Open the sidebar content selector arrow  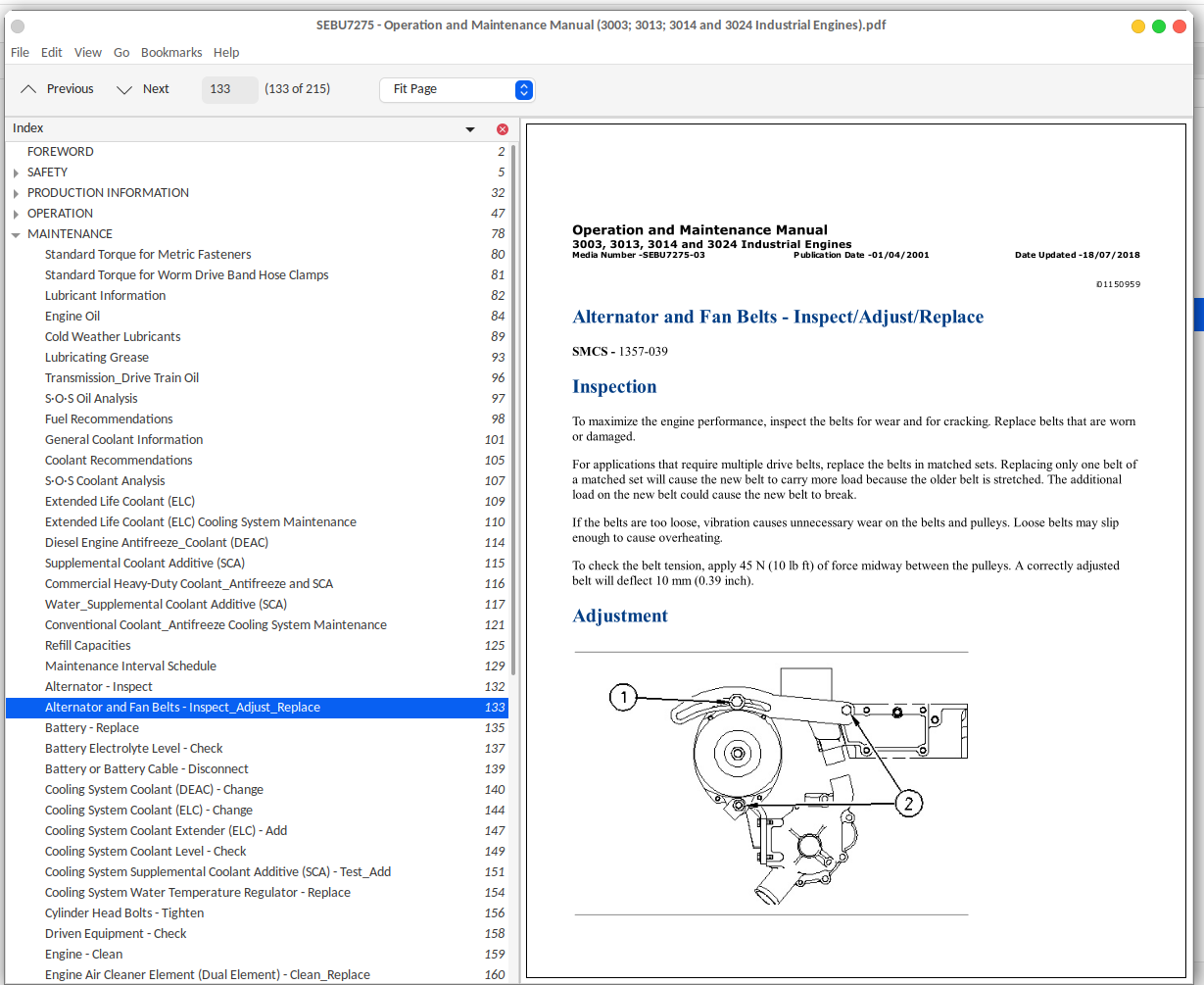[x=469, y=128]
